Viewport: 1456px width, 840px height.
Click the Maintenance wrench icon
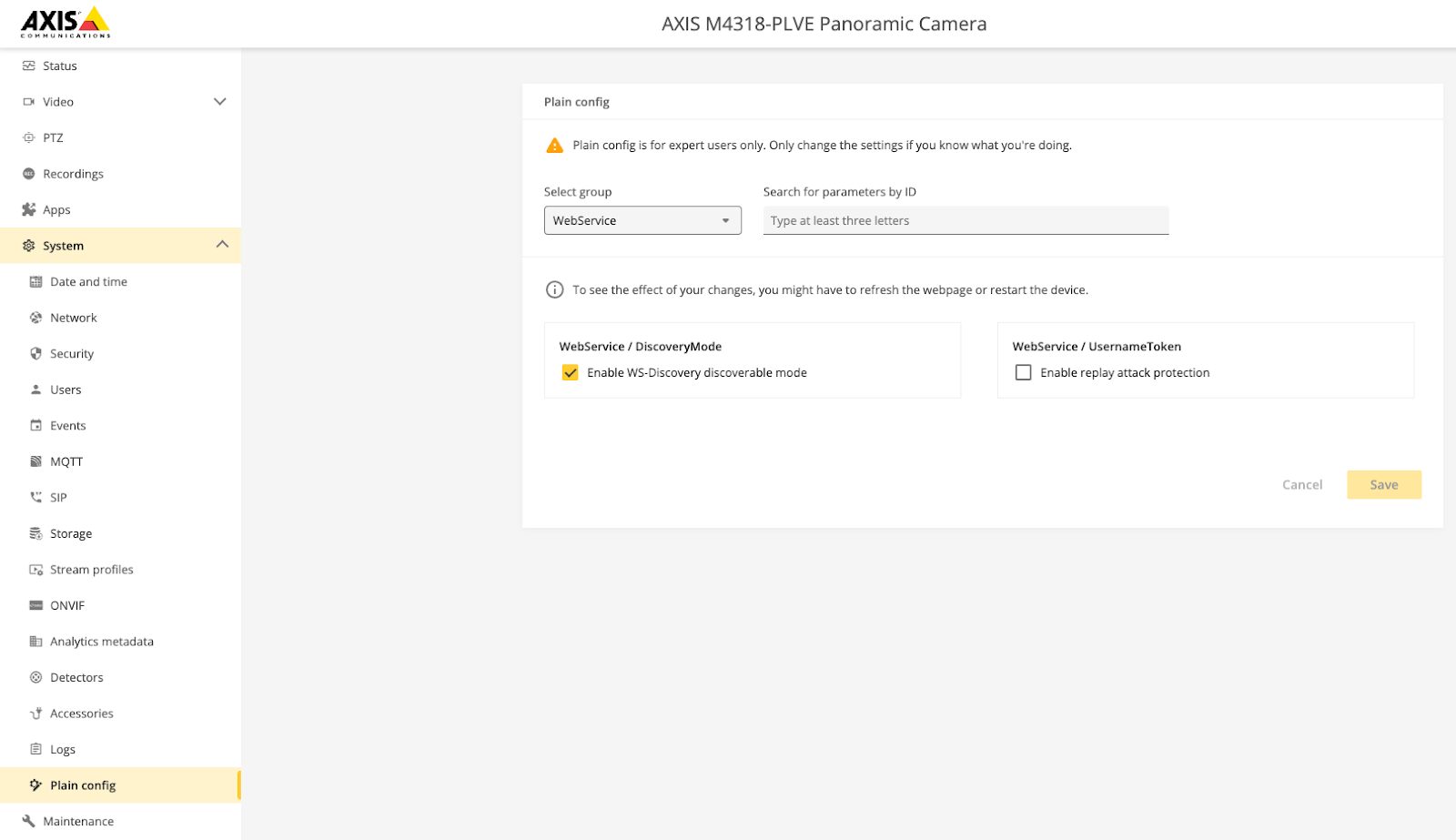pos(29,821)
